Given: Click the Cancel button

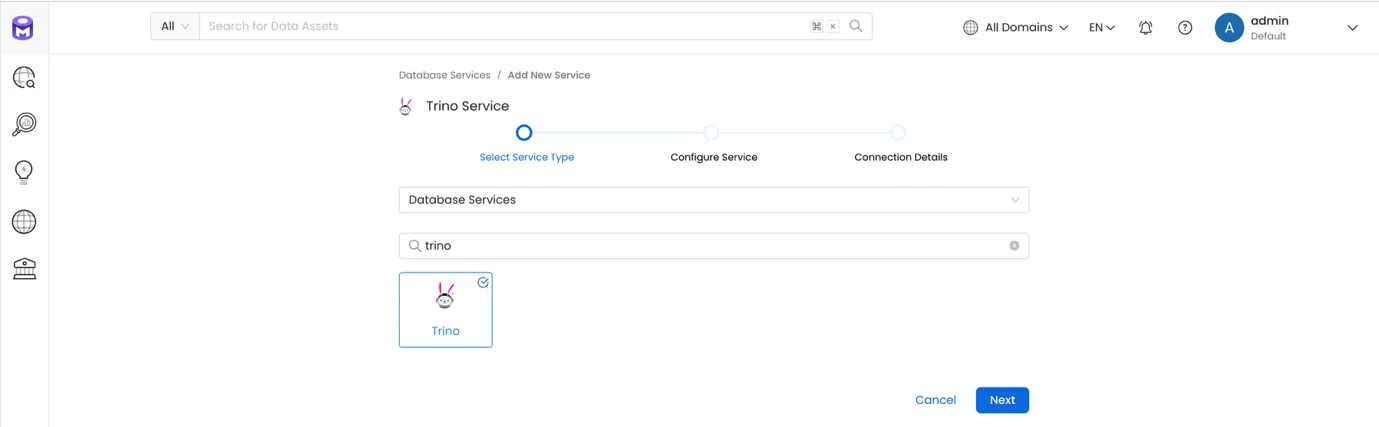Looking at the screenshot, I should [x=935, y=400].
